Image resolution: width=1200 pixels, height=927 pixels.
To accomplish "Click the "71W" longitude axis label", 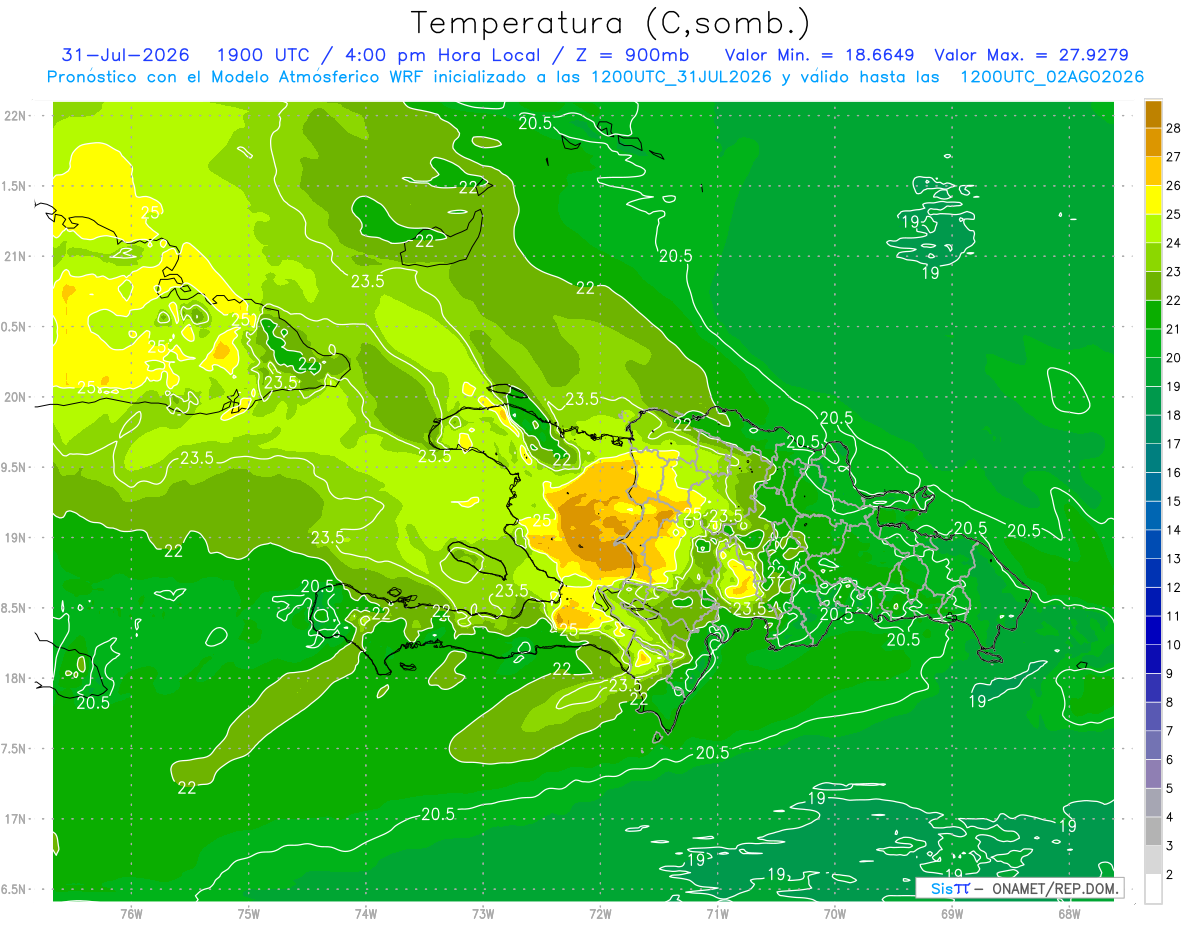I will pos(717,914).
